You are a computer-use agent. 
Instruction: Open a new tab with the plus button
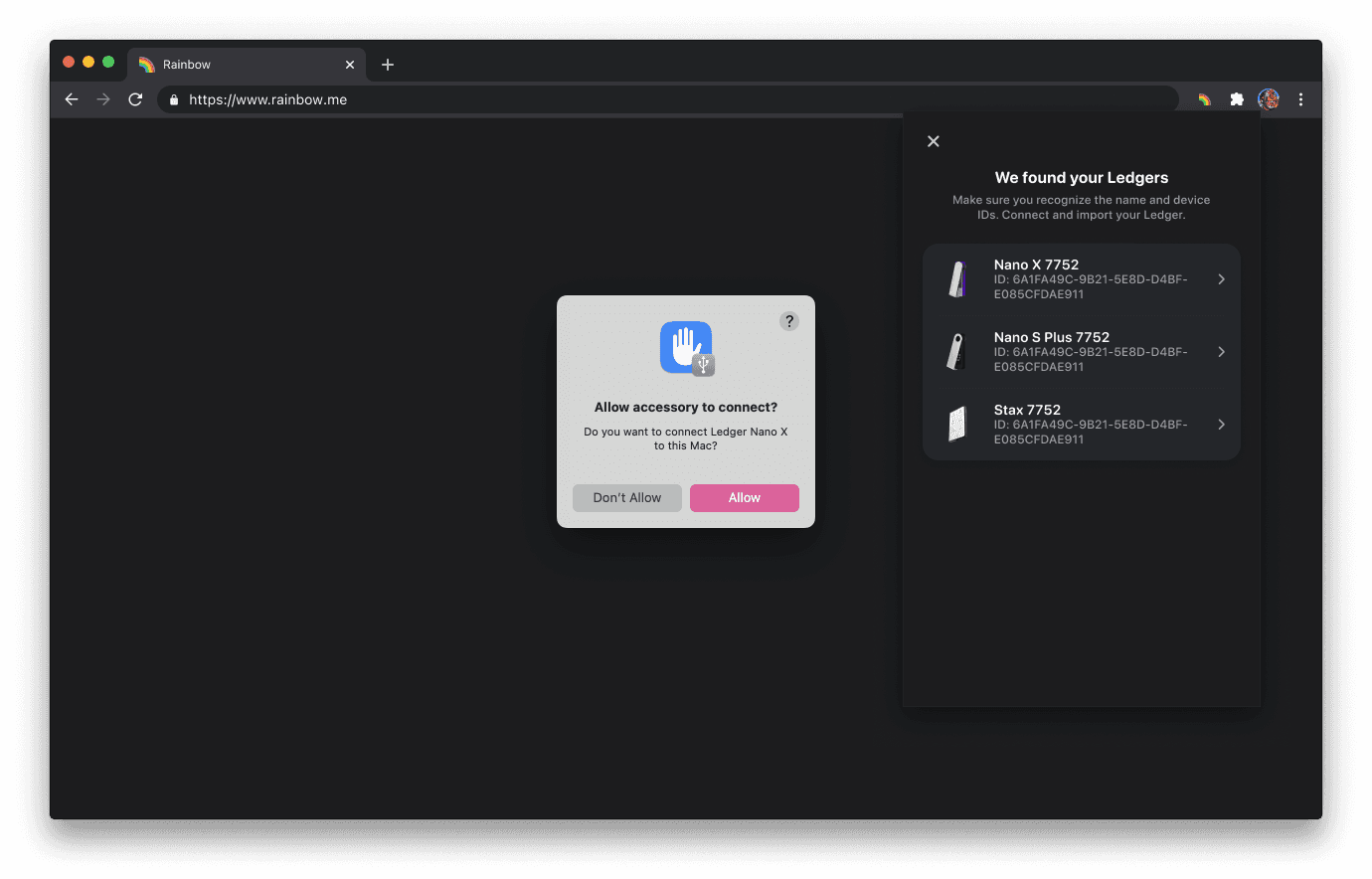(x=388, y=65)
